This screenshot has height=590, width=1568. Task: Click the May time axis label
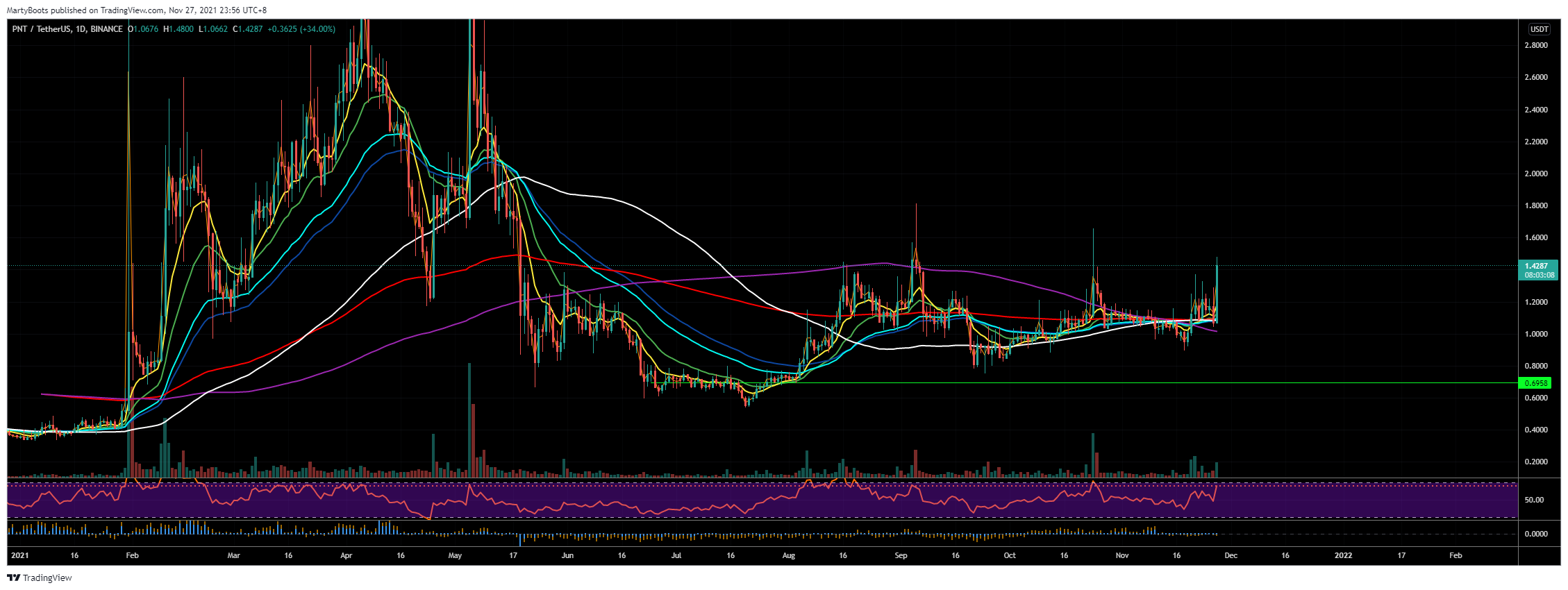tap(455, 555)
